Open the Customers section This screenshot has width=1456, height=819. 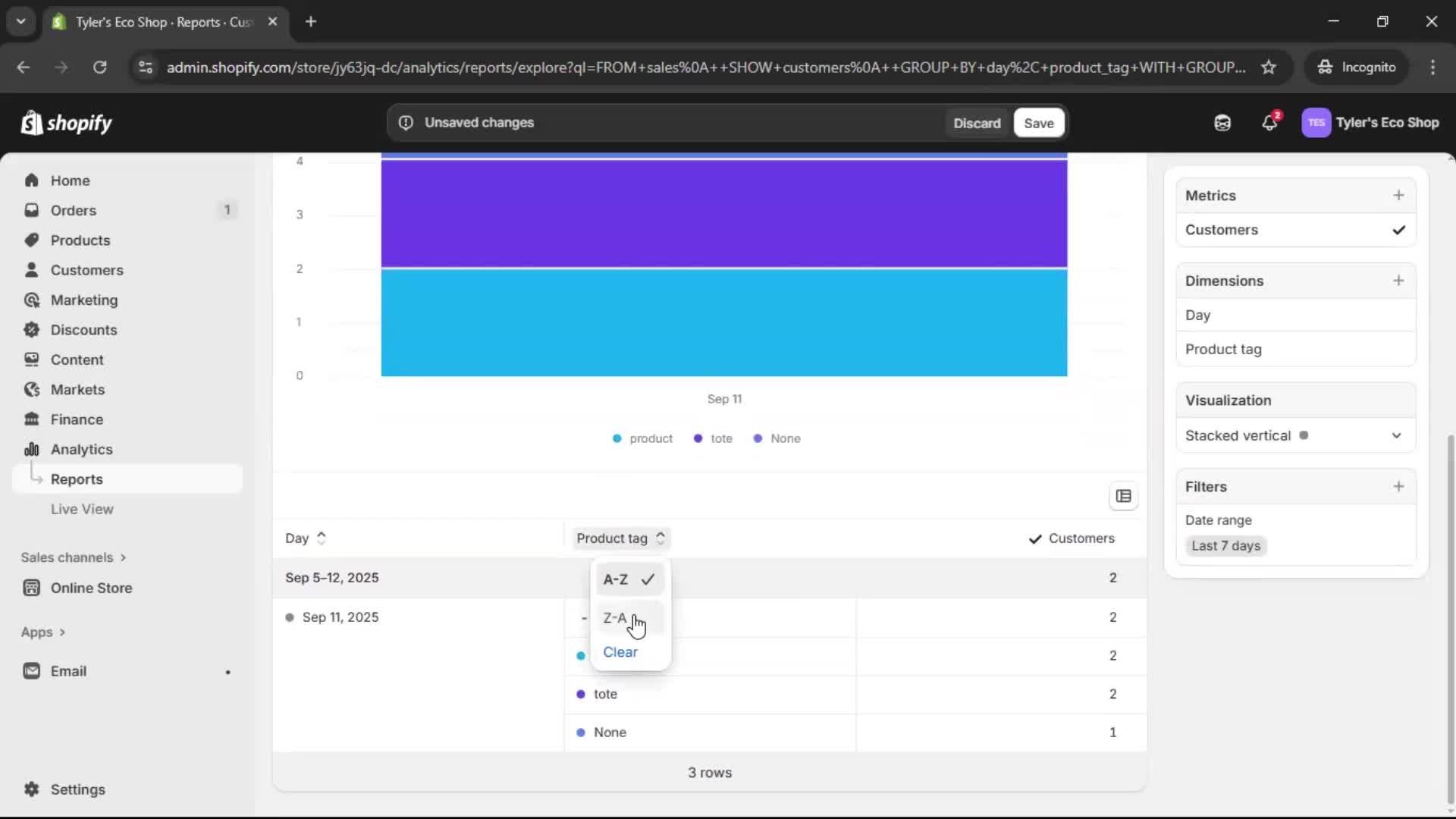point(86,269)
